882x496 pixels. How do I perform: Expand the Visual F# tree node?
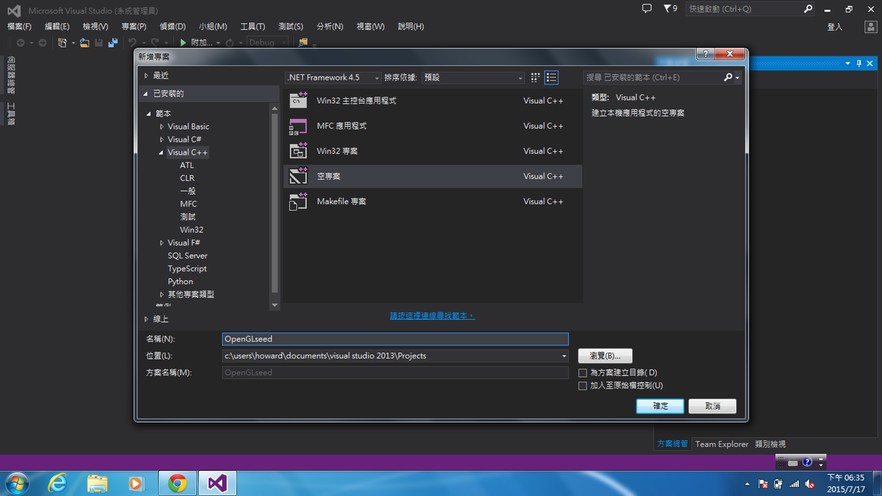pyautogui.click(x=161, y=243)
